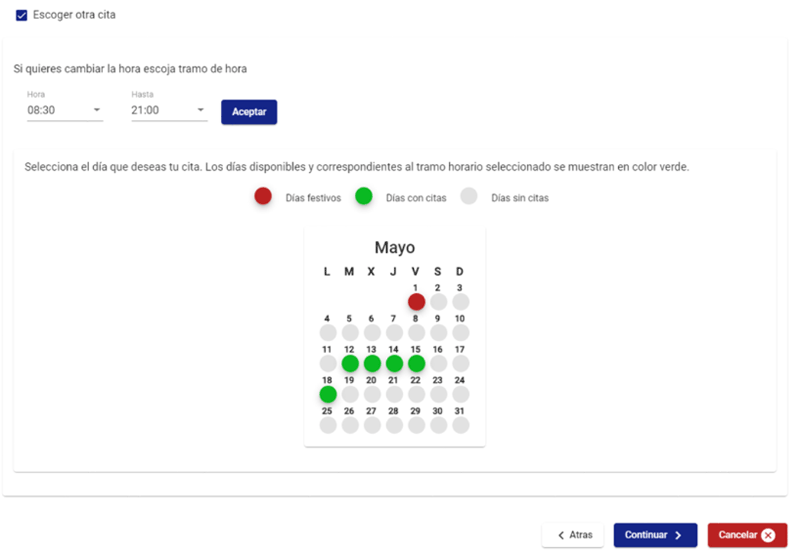Image resolution: width=800 pixels, height=556 pixels.
Task: Click the red Días festivos legend dot
Action: tap(263, 196)
